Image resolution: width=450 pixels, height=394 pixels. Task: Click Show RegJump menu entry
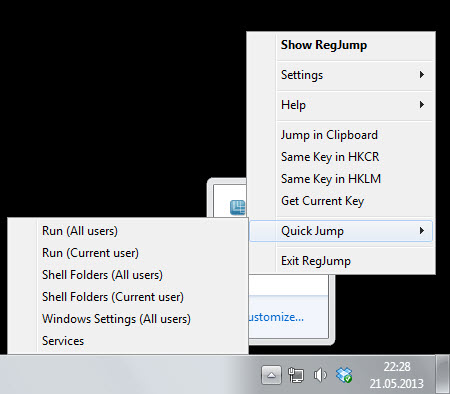tap(341, 45)
